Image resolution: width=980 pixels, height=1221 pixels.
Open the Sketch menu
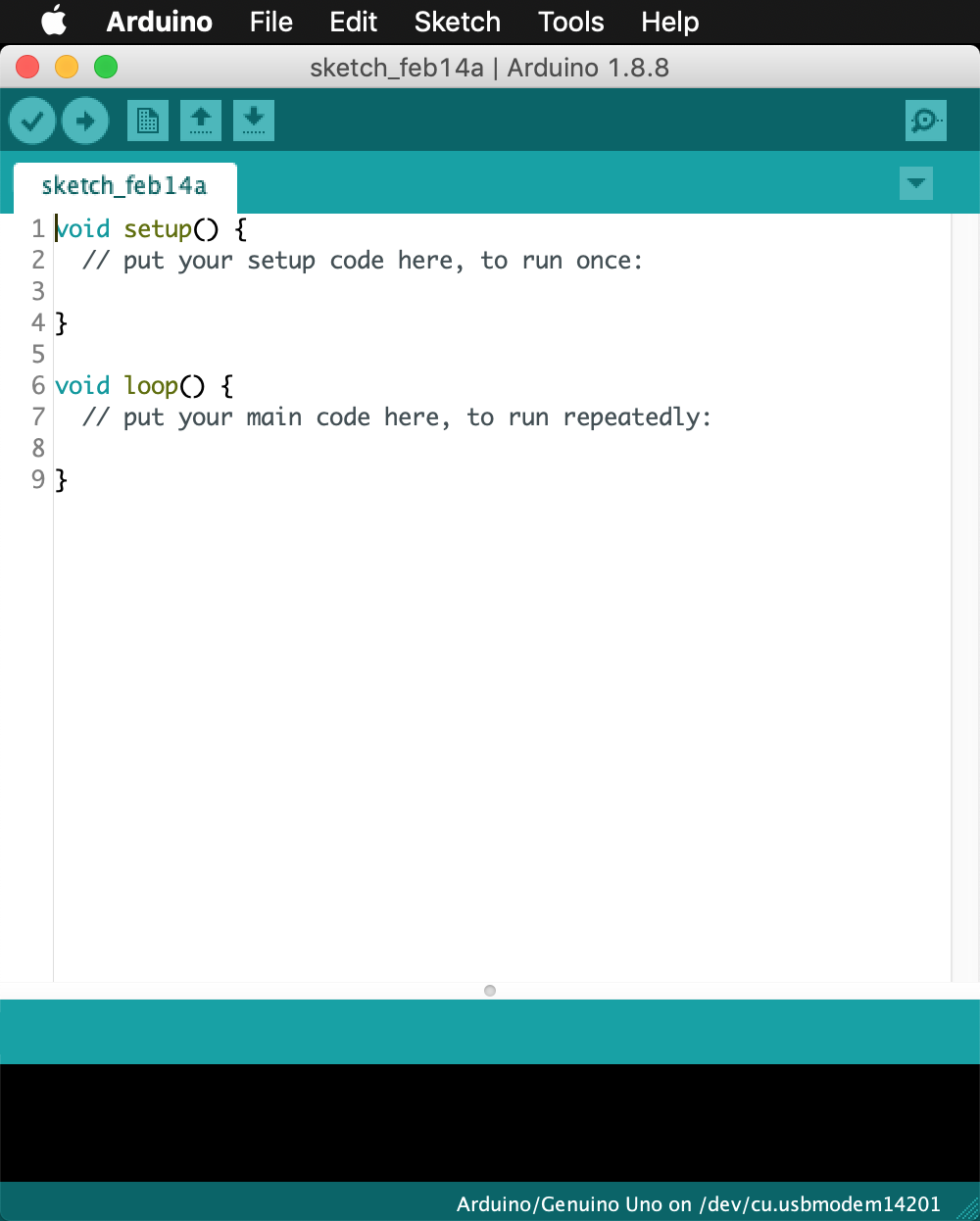click(x=457, y=22)
